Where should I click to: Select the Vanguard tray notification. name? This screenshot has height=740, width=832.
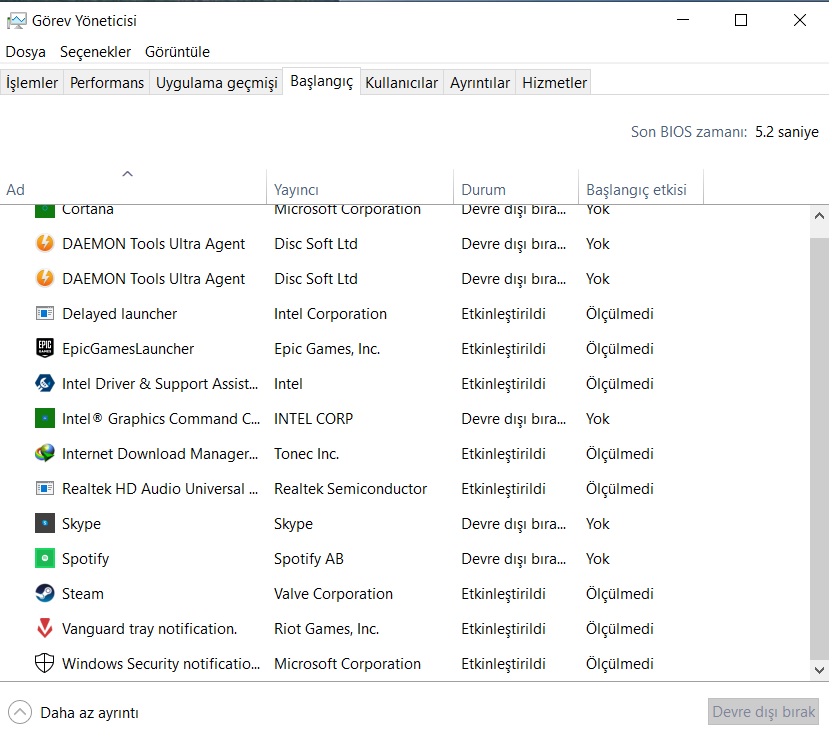tap(149, 629)
